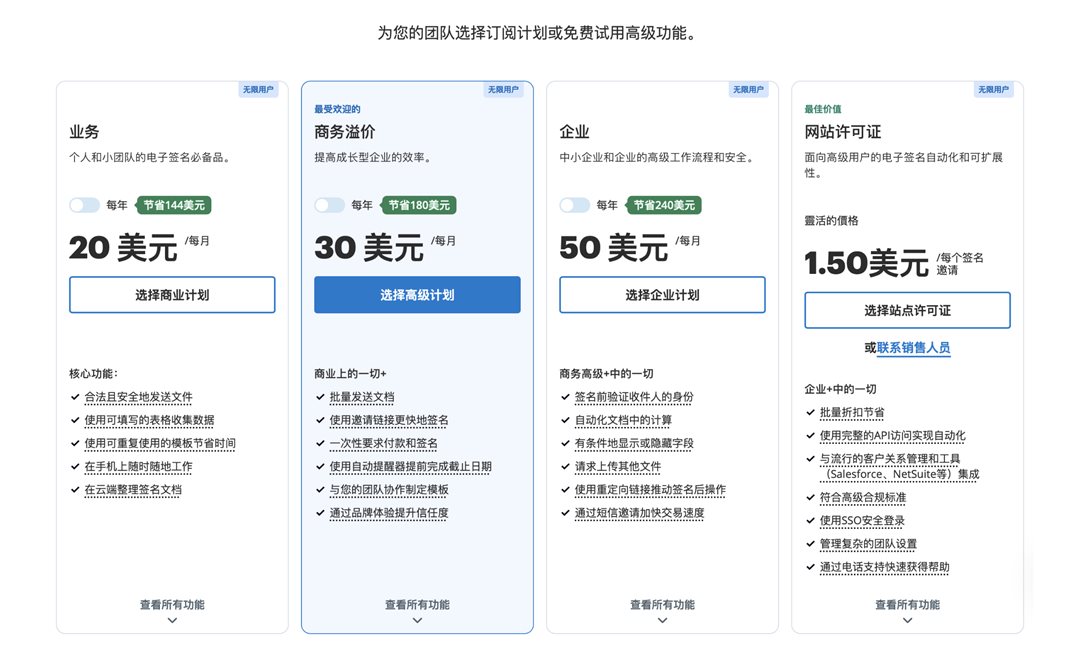Expand 查看所有功能 under the 业务 plan
The image size is (1080, 670).
171,604
